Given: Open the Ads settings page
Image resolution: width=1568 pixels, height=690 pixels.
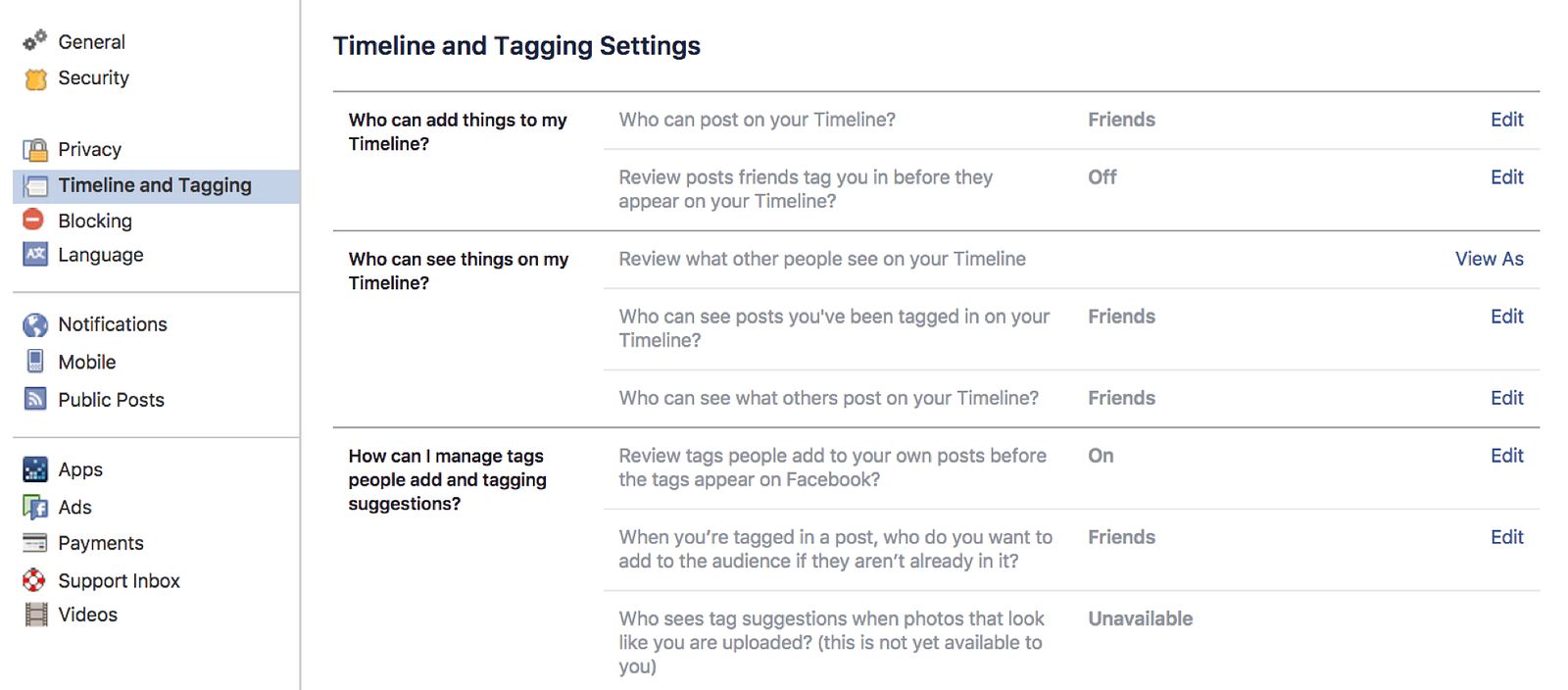Looking at the screenshot, I should pos(74,507).
